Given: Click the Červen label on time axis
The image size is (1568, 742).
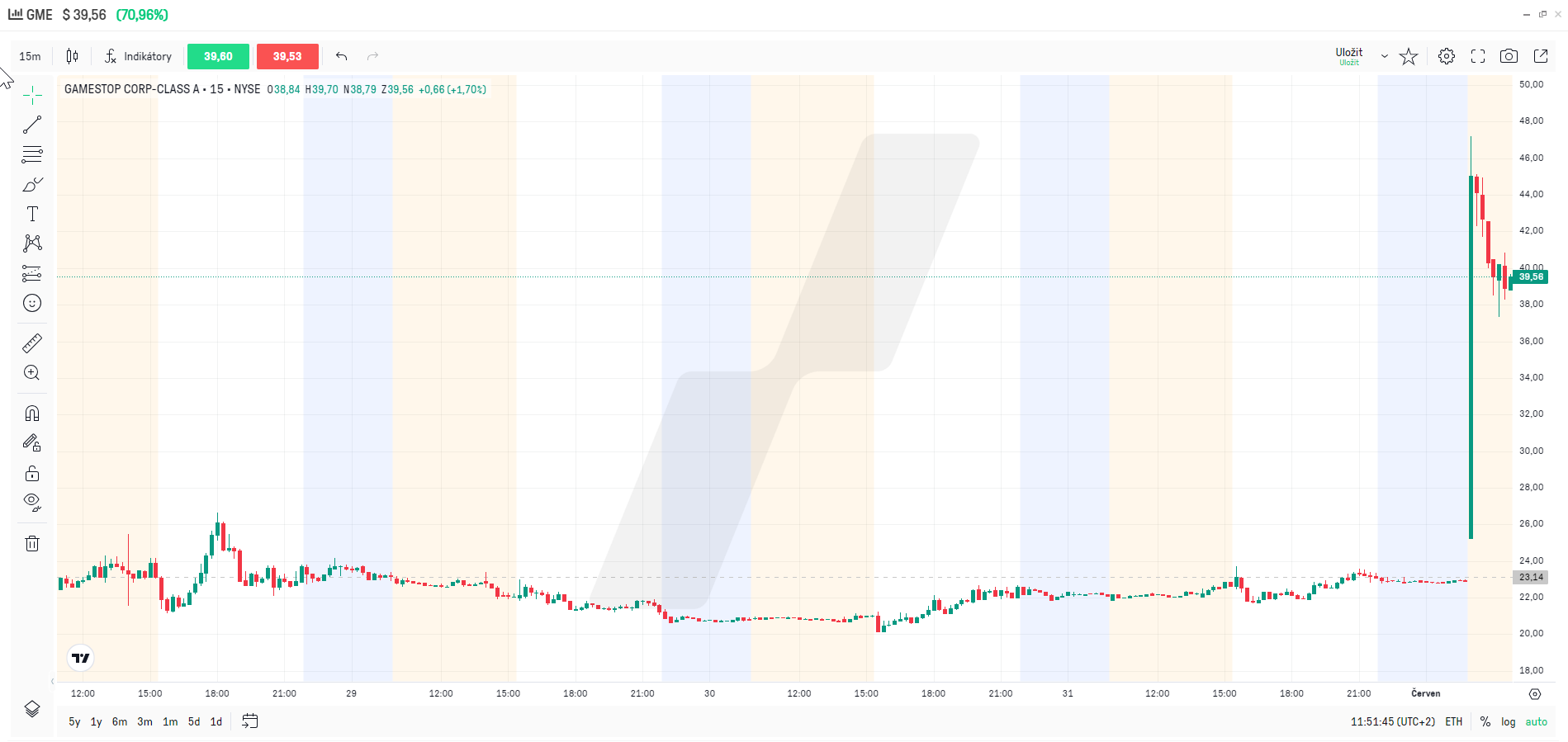Looking at the screenshot, I should pos(1426,693).
